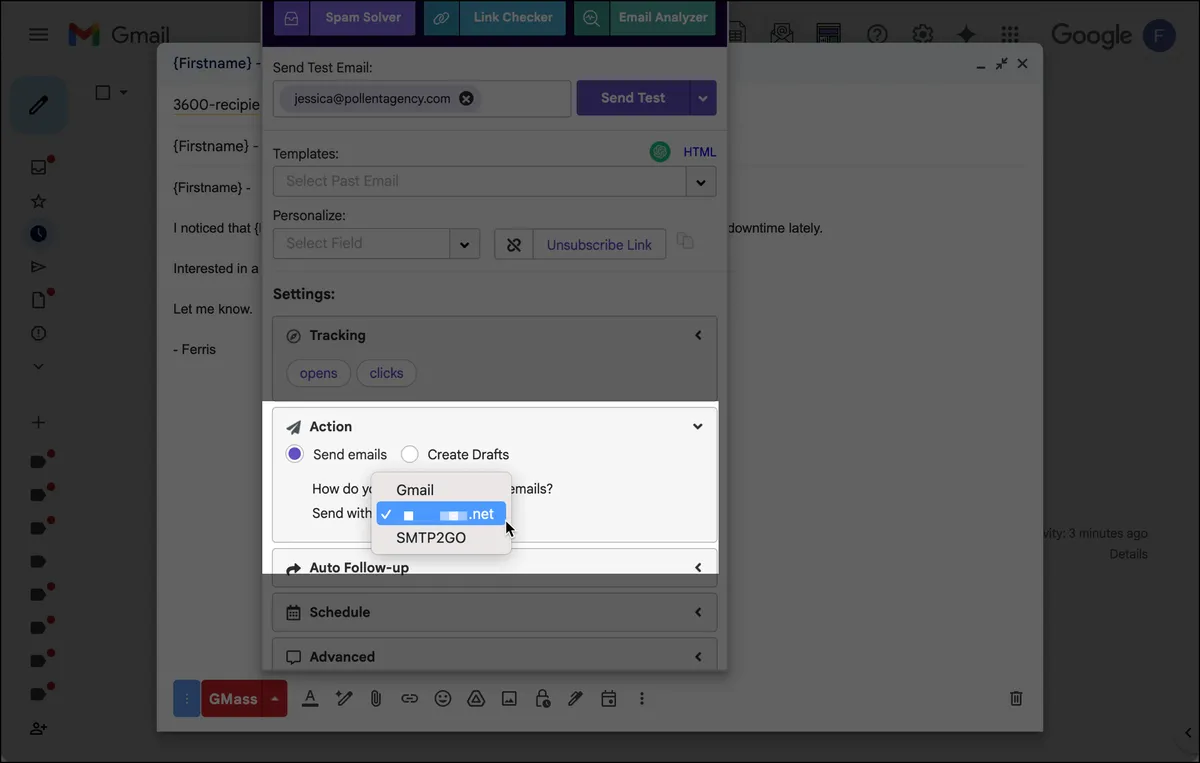Click the HTML link
Viewport: 1200px width, 763px height.
pyautogui.click(x=700, y=152)
